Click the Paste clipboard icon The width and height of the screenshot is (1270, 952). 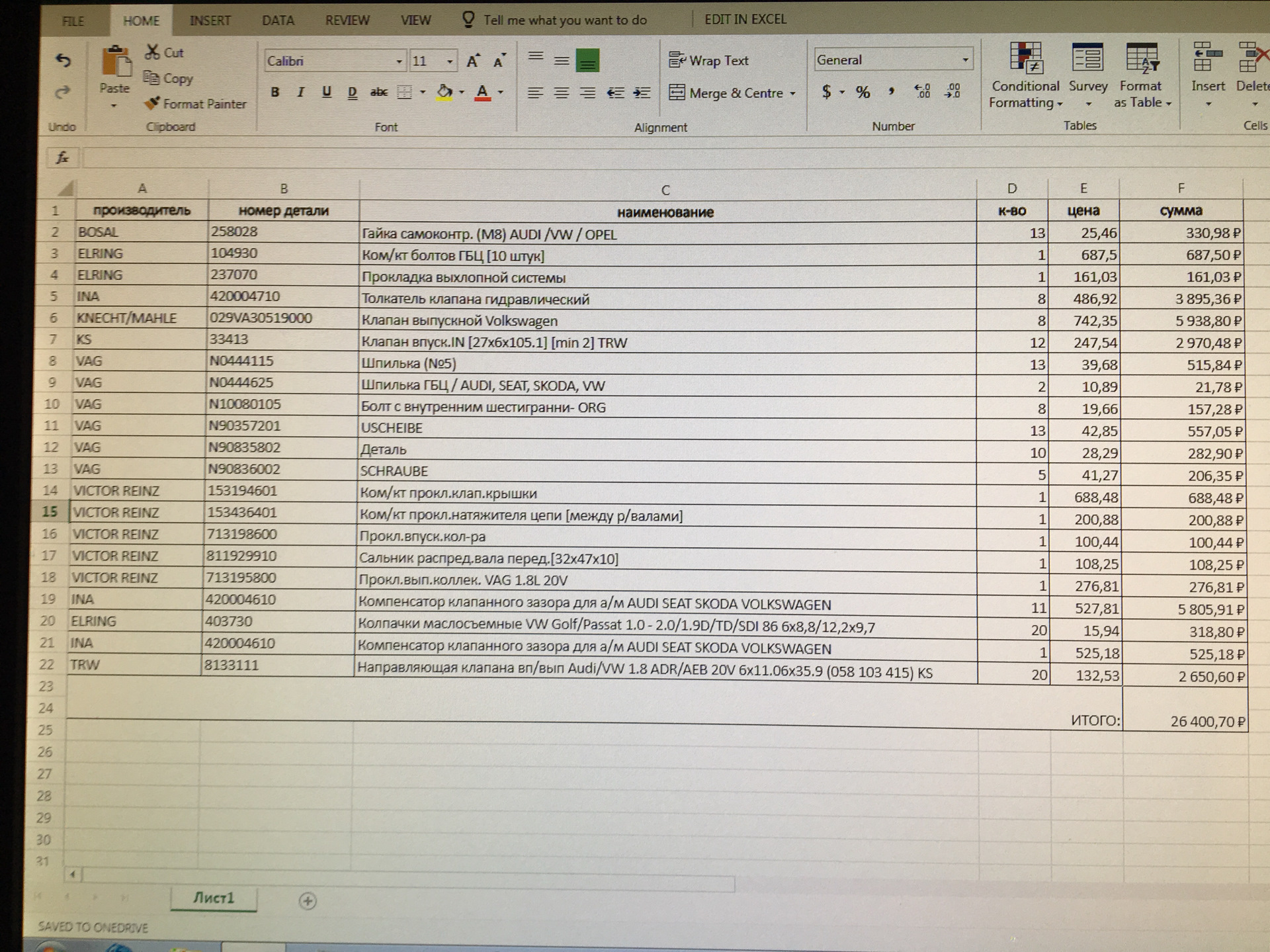[115, 62]
